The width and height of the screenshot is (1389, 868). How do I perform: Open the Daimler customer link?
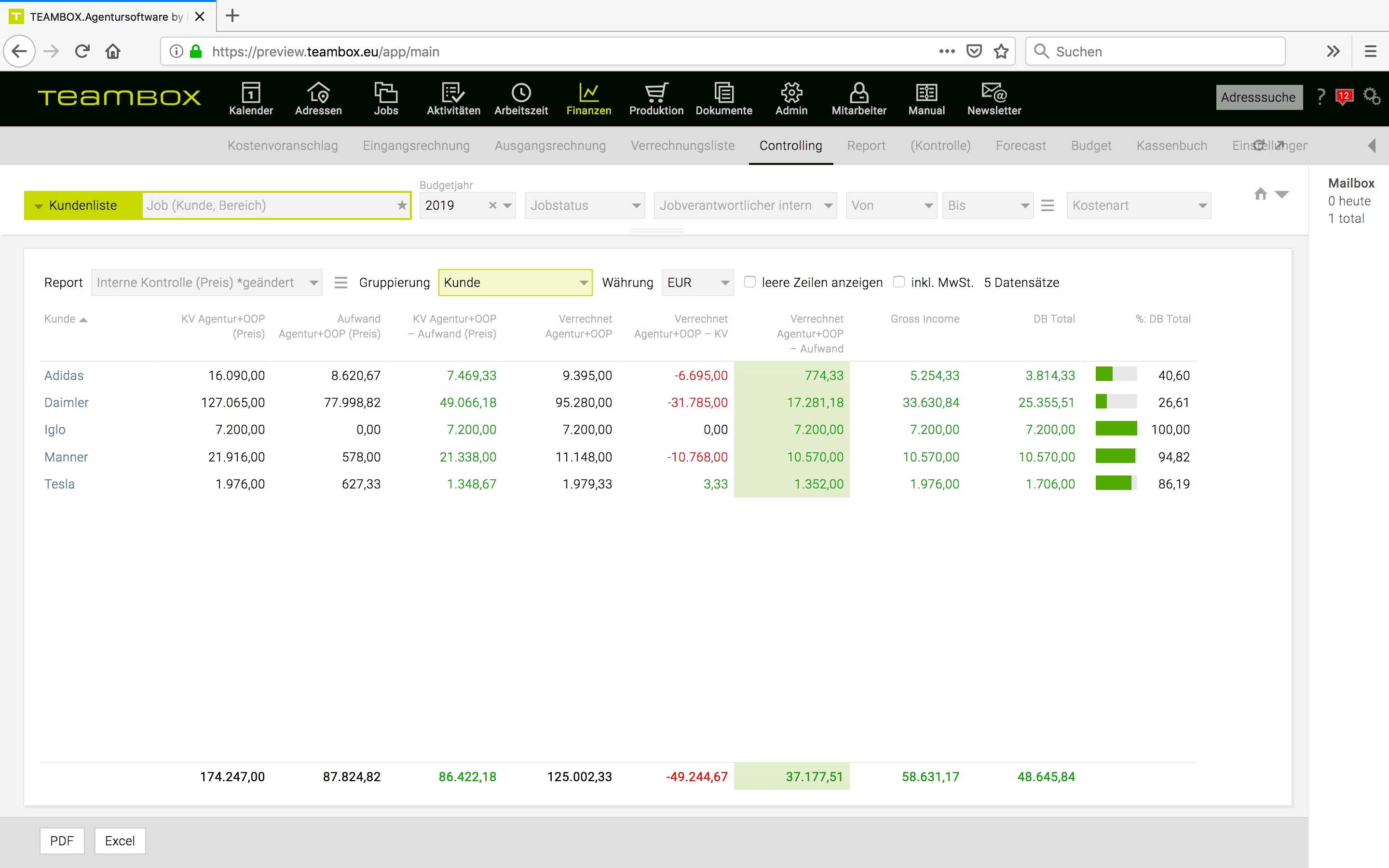tap(67, 403)
